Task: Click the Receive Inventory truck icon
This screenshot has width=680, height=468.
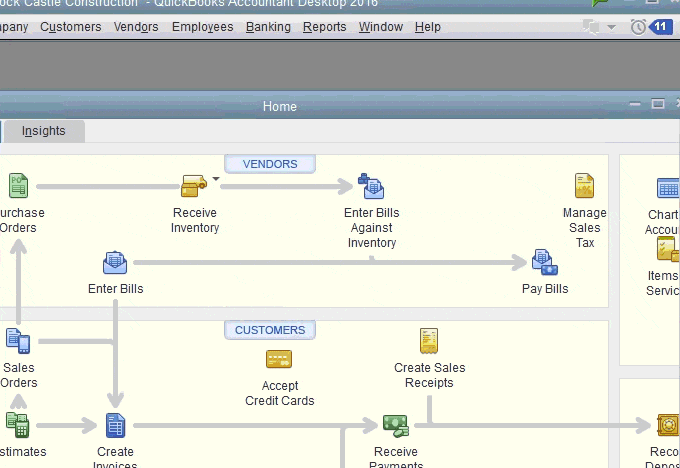Action: coord(194,186)
